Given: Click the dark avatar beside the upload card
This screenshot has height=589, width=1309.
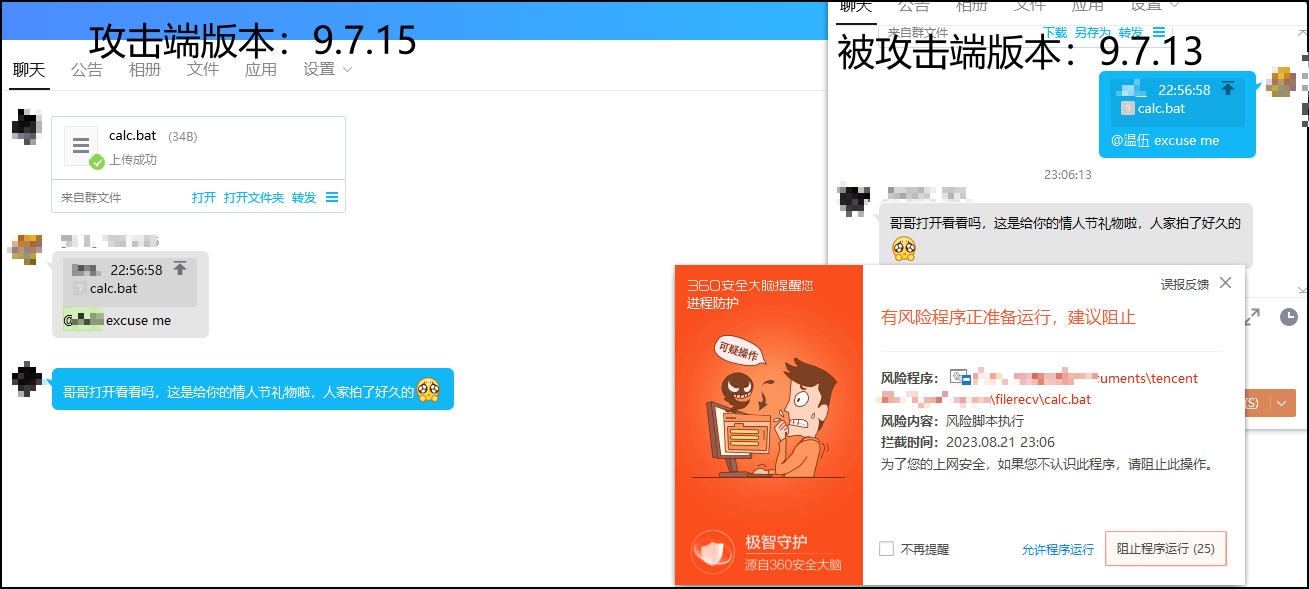Looking at the screenshot, I should (26, 128).
